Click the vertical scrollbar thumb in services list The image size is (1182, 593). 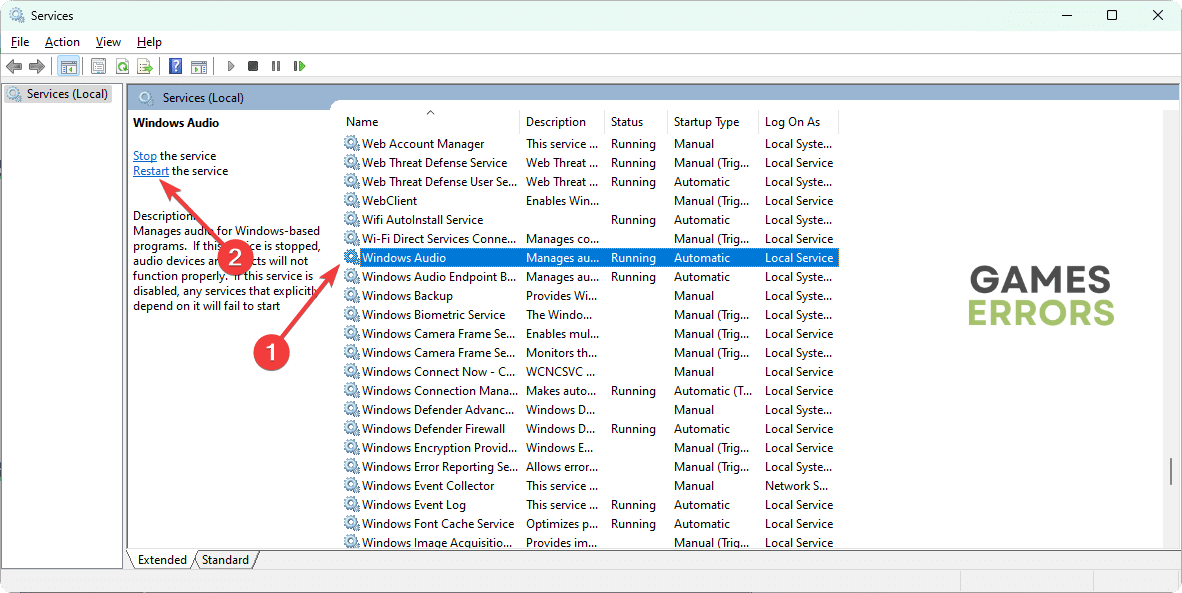click(x=1172, y=470)
